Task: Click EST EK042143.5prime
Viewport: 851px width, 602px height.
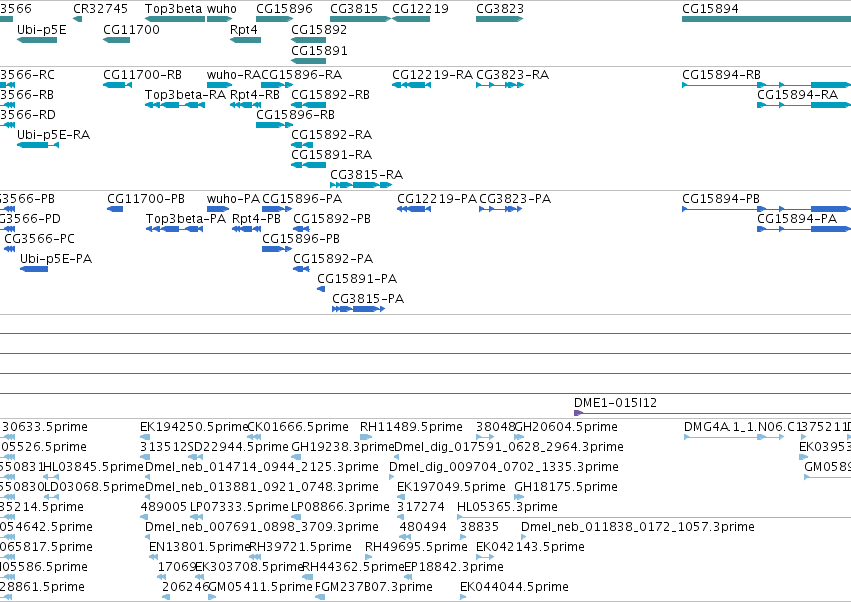Action: pos(485,557)
